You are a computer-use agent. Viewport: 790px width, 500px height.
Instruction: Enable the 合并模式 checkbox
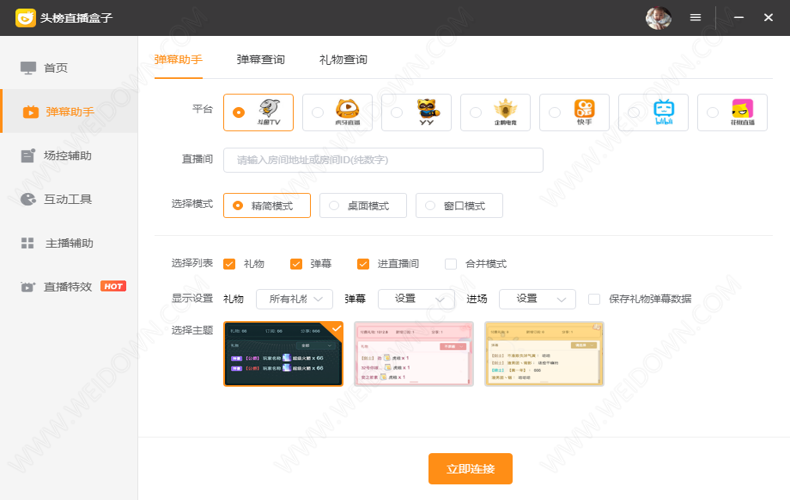tap(451, 264)
